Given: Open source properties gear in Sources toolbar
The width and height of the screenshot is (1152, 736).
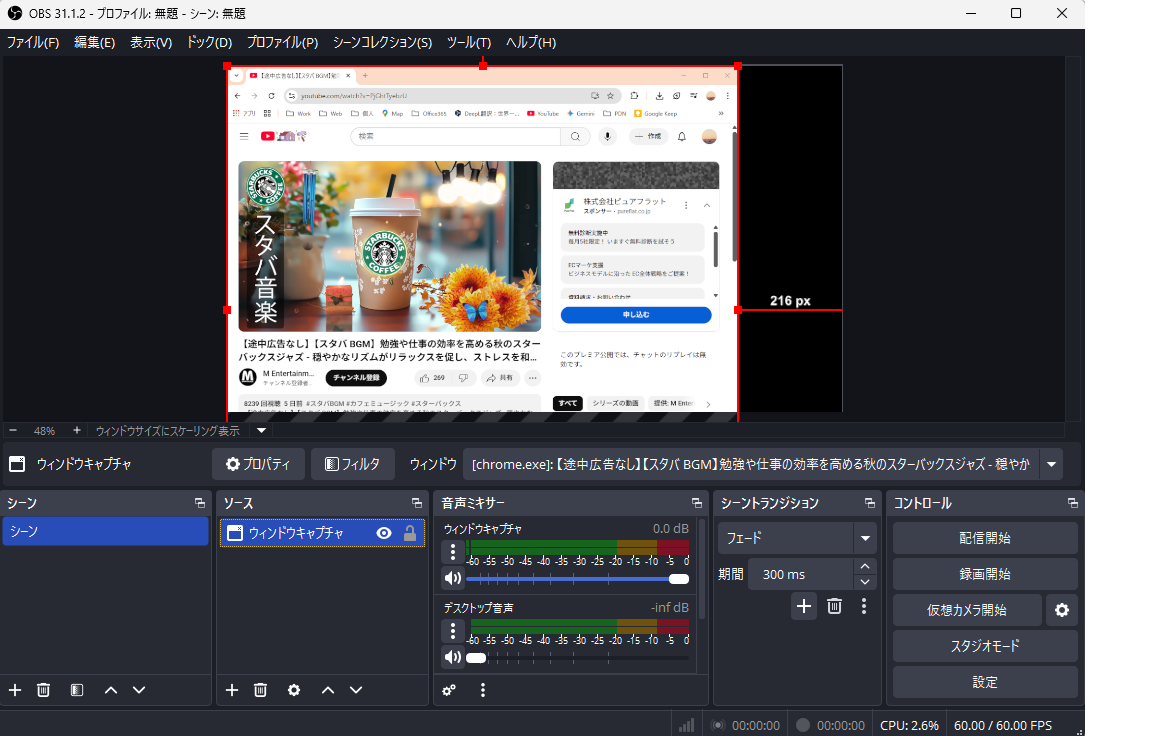Looking at the screenshot, I should (x=294, y=690).
